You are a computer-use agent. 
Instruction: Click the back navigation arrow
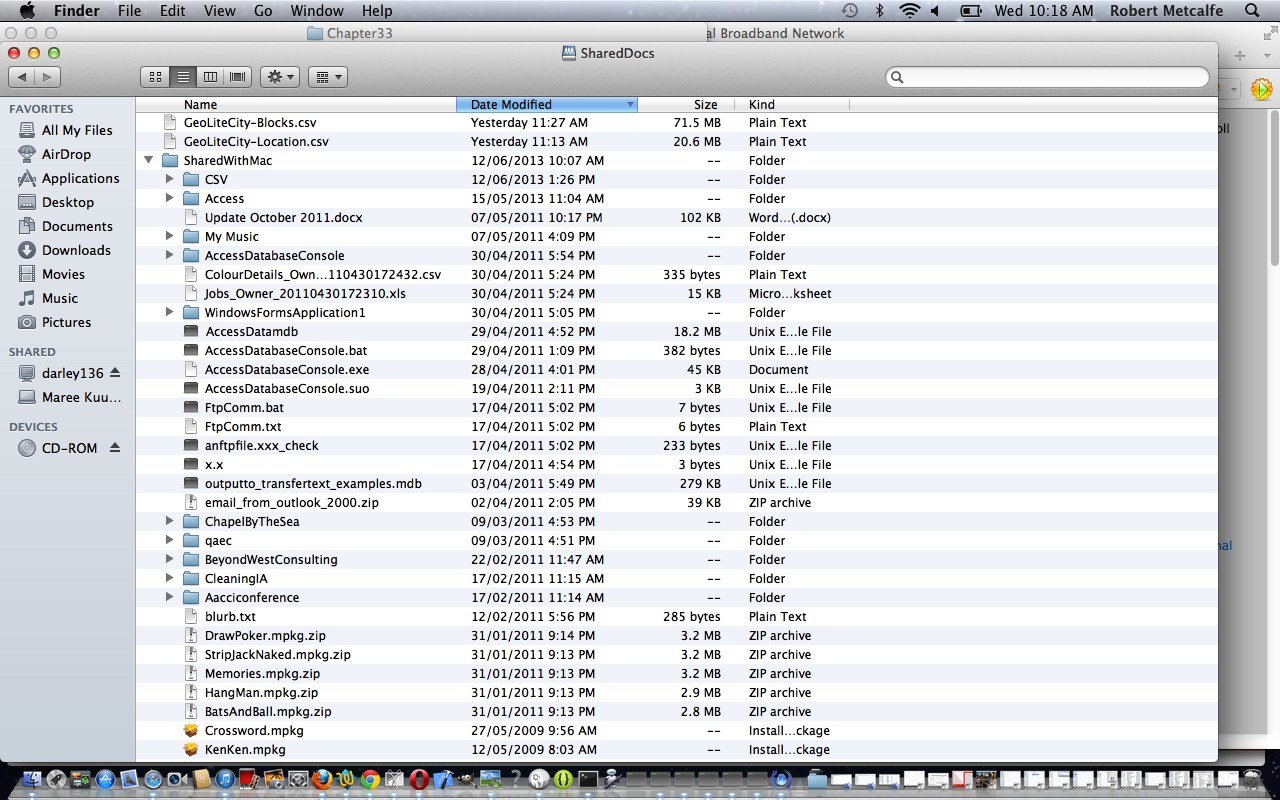point(22,77)
